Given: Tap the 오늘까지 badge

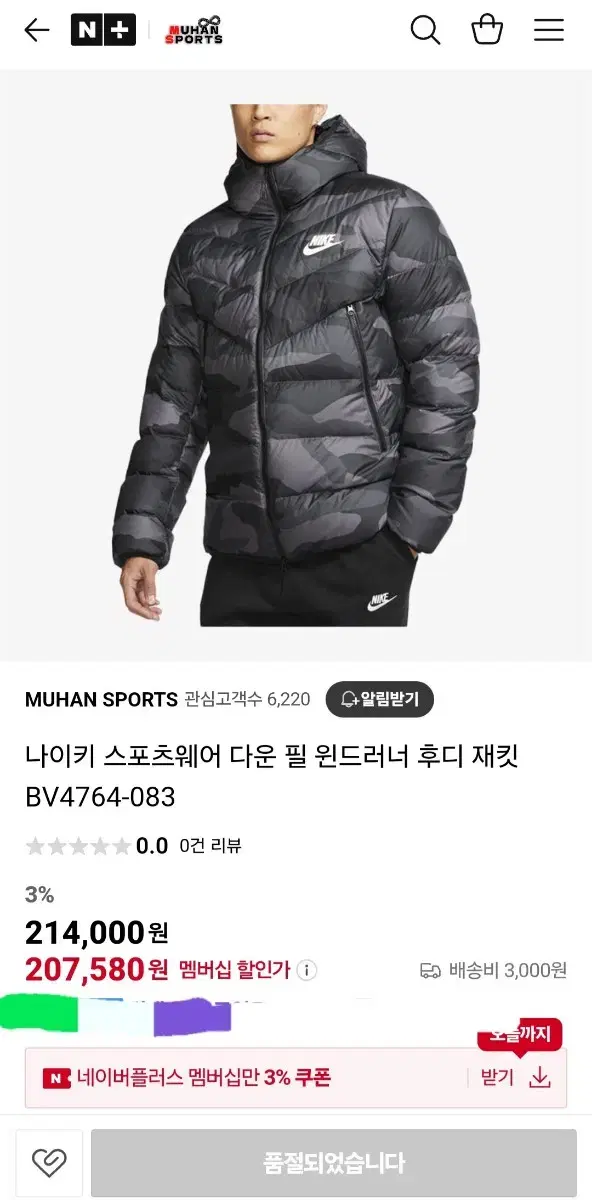Looking at the screenshot, I should tap(520, 1035).
